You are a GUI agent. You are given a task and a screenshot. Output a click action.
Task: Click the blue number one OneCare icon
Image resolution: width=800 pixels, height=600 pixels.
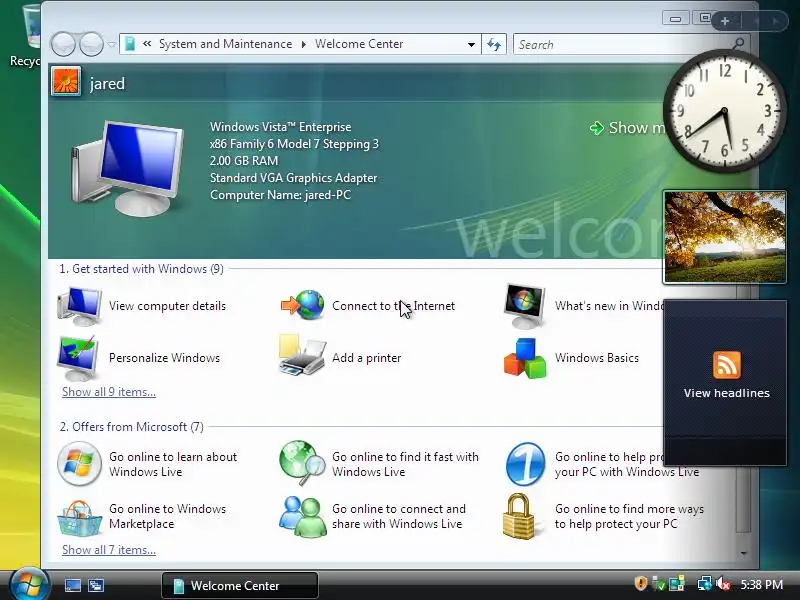525,464
